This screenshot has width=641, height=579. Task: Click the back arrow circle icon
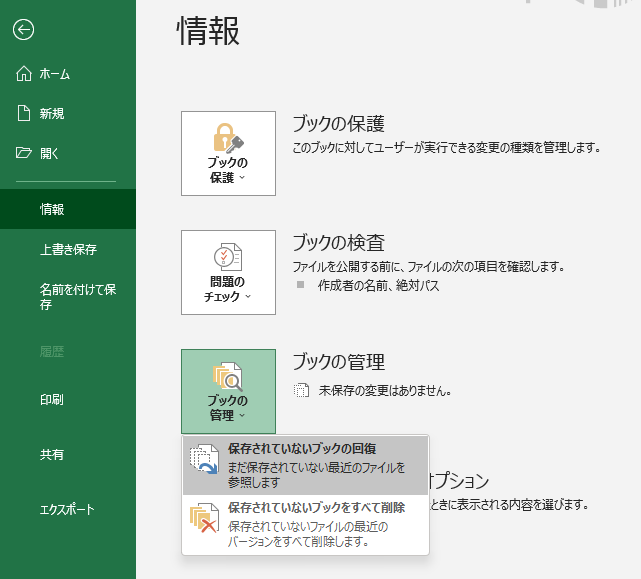(23, 30)
